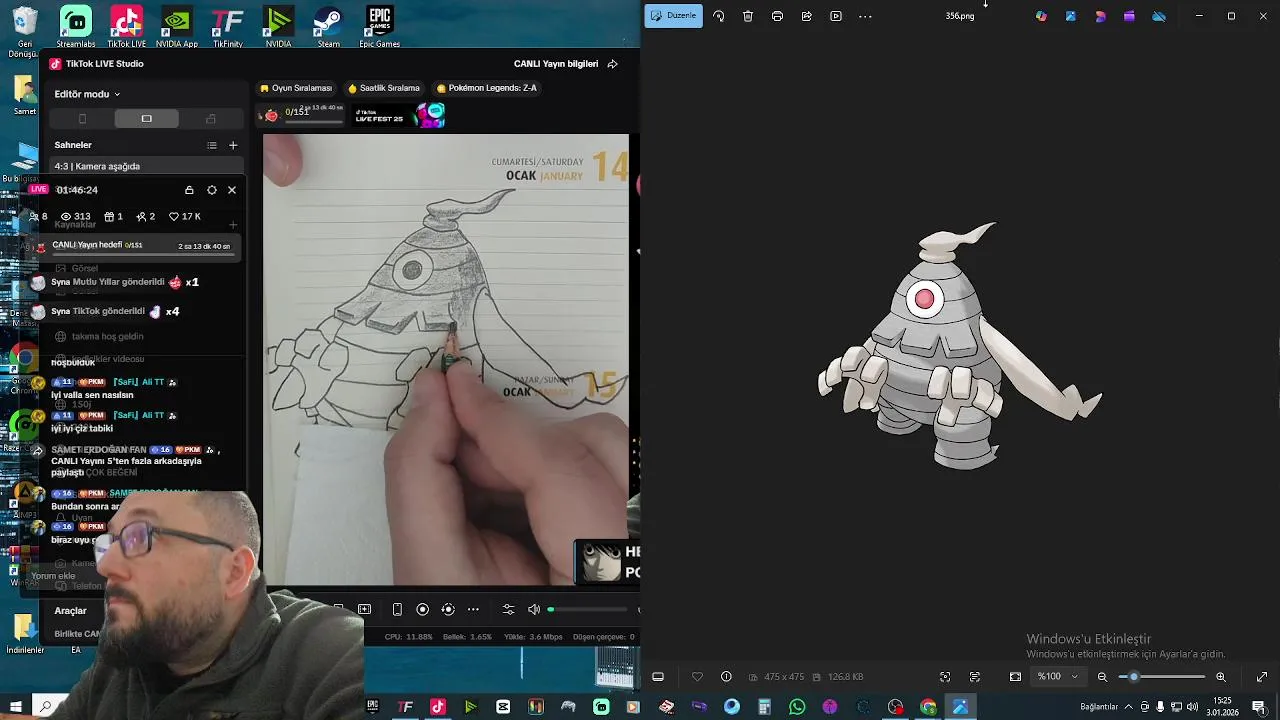Open the audio mixer sliders icon
The image size is (1280, 720).
coord(508,609)
